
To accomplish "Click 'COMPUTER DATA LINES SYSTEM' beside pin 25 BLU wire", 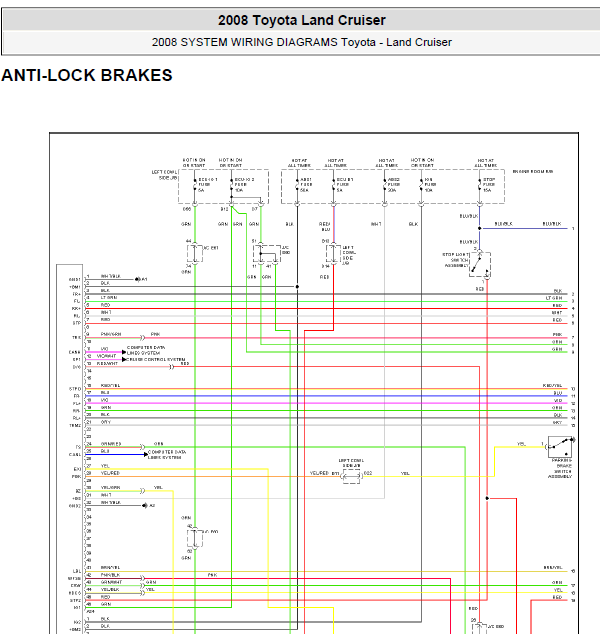I will tap(167, 454).
